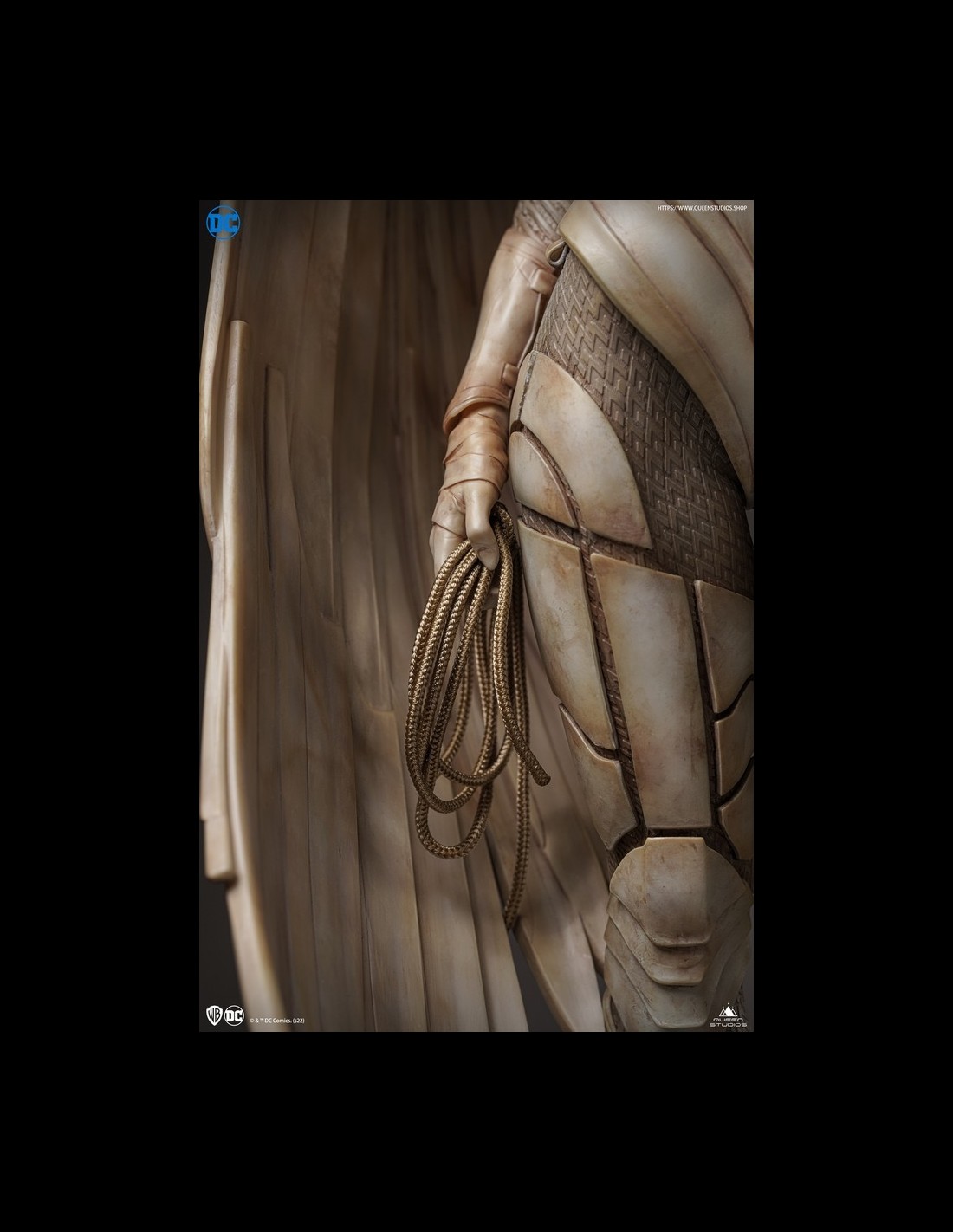This screenshot has height=1232, width=953.
Task: Select the DC Comics copyright text
Action: [277, 1021]
